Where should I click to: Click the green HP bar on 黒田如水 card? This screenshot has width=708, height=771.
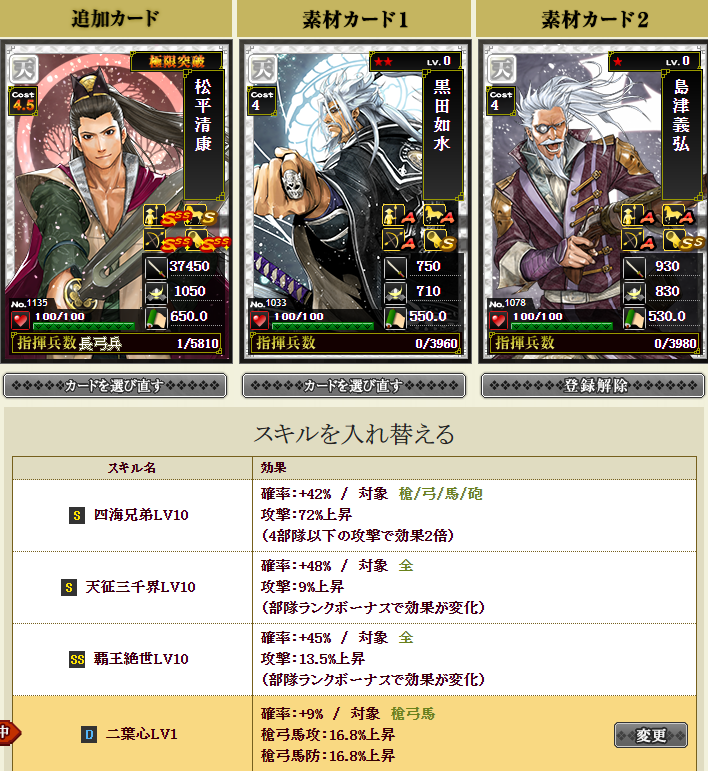(x=323, y=326)
